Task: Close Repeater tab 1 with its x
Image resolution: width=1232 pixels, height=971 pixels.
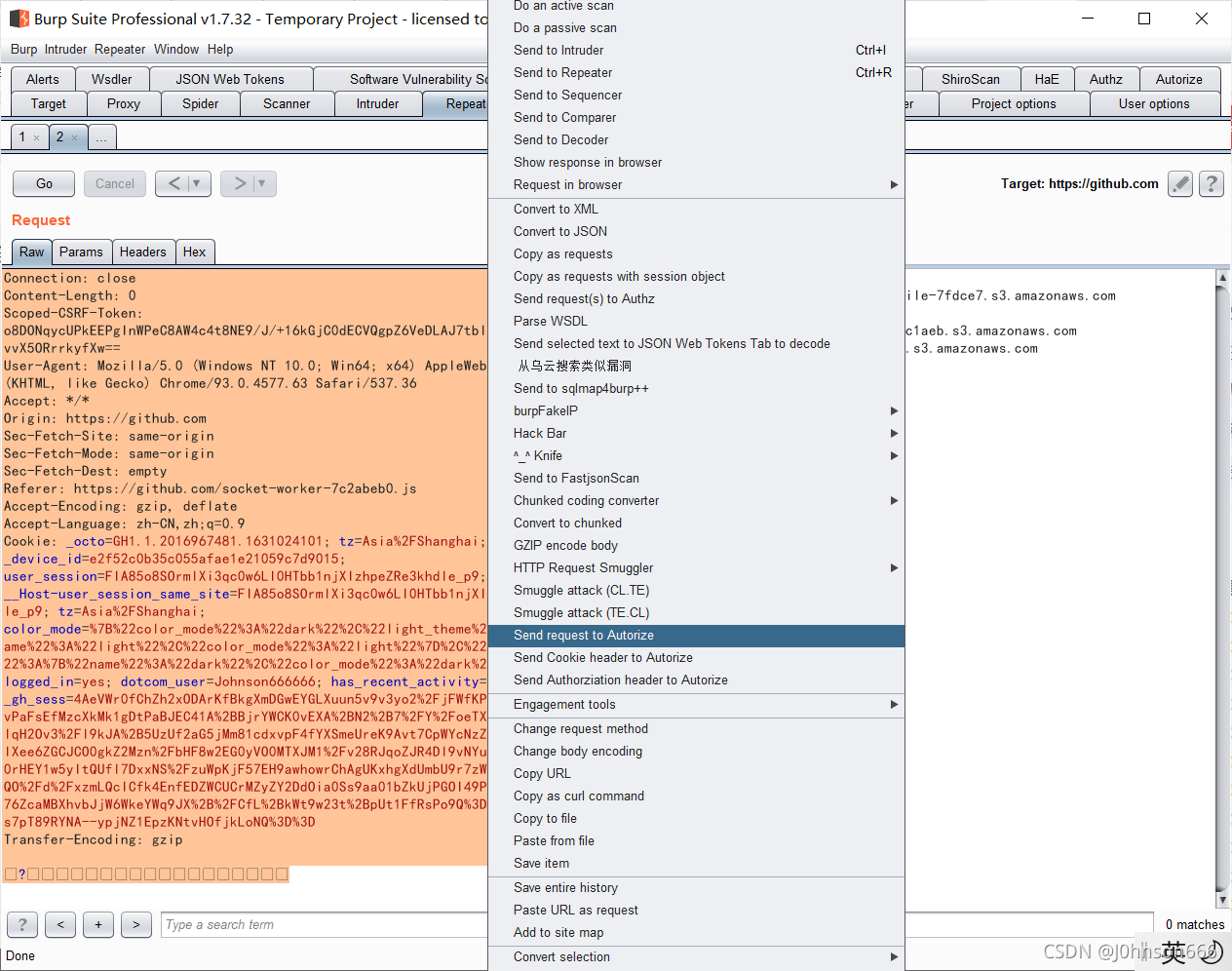Action: (37, 137)
